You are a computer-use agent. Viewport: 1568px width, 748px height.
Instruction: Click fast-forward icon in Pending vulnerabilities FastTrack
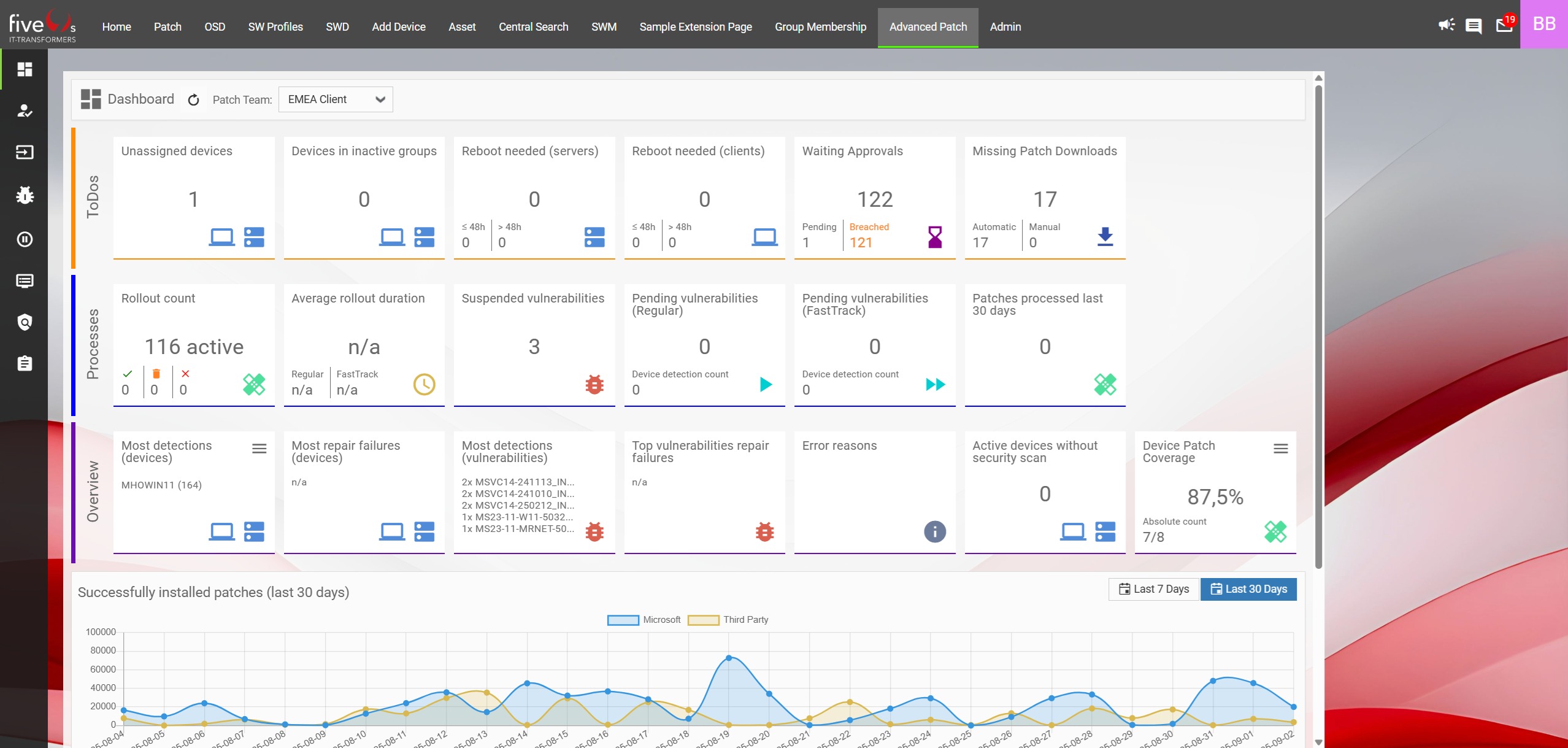point(935,384)
